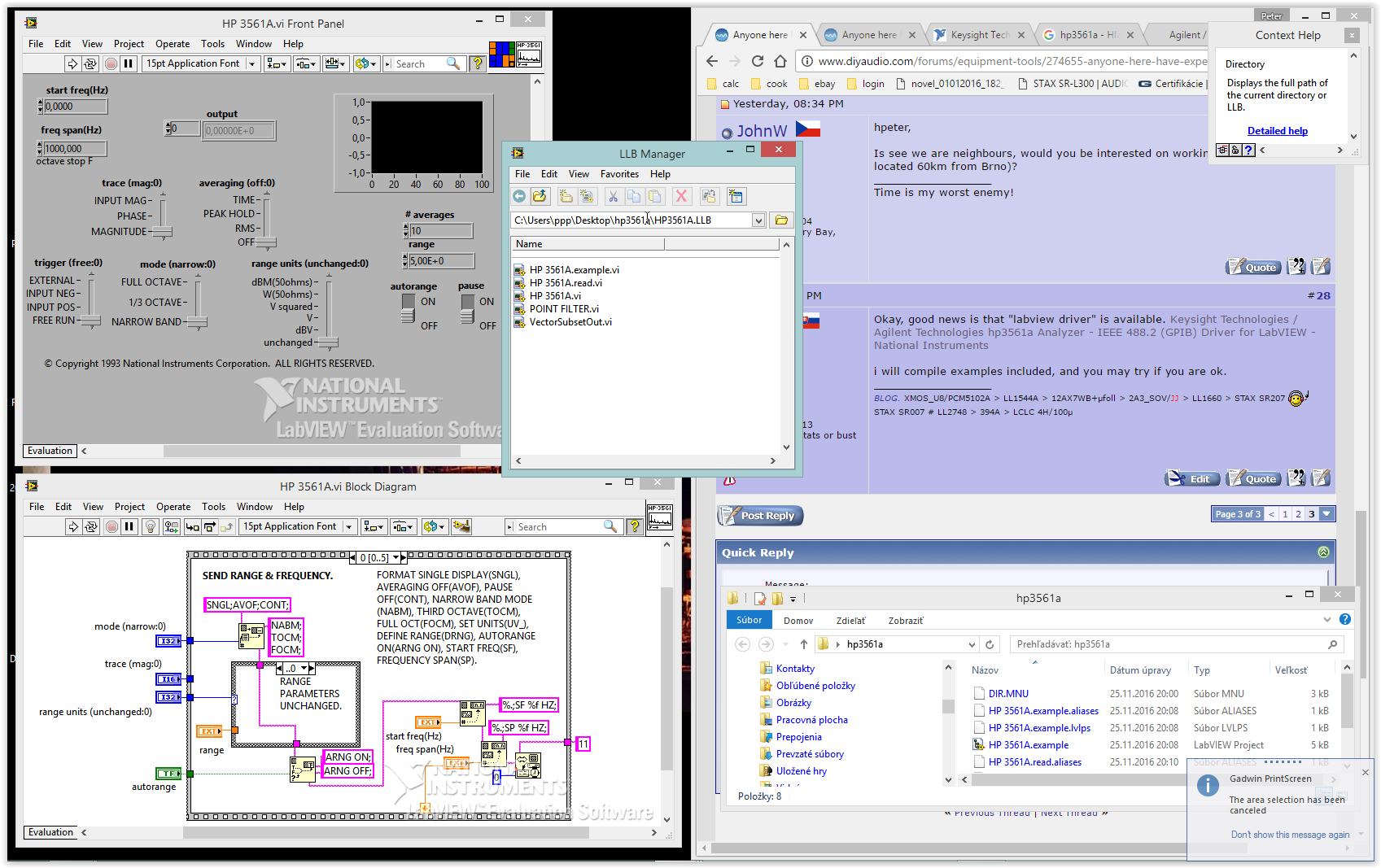
Task: Browse folder button beside LLB path
Action: (781, 220)
